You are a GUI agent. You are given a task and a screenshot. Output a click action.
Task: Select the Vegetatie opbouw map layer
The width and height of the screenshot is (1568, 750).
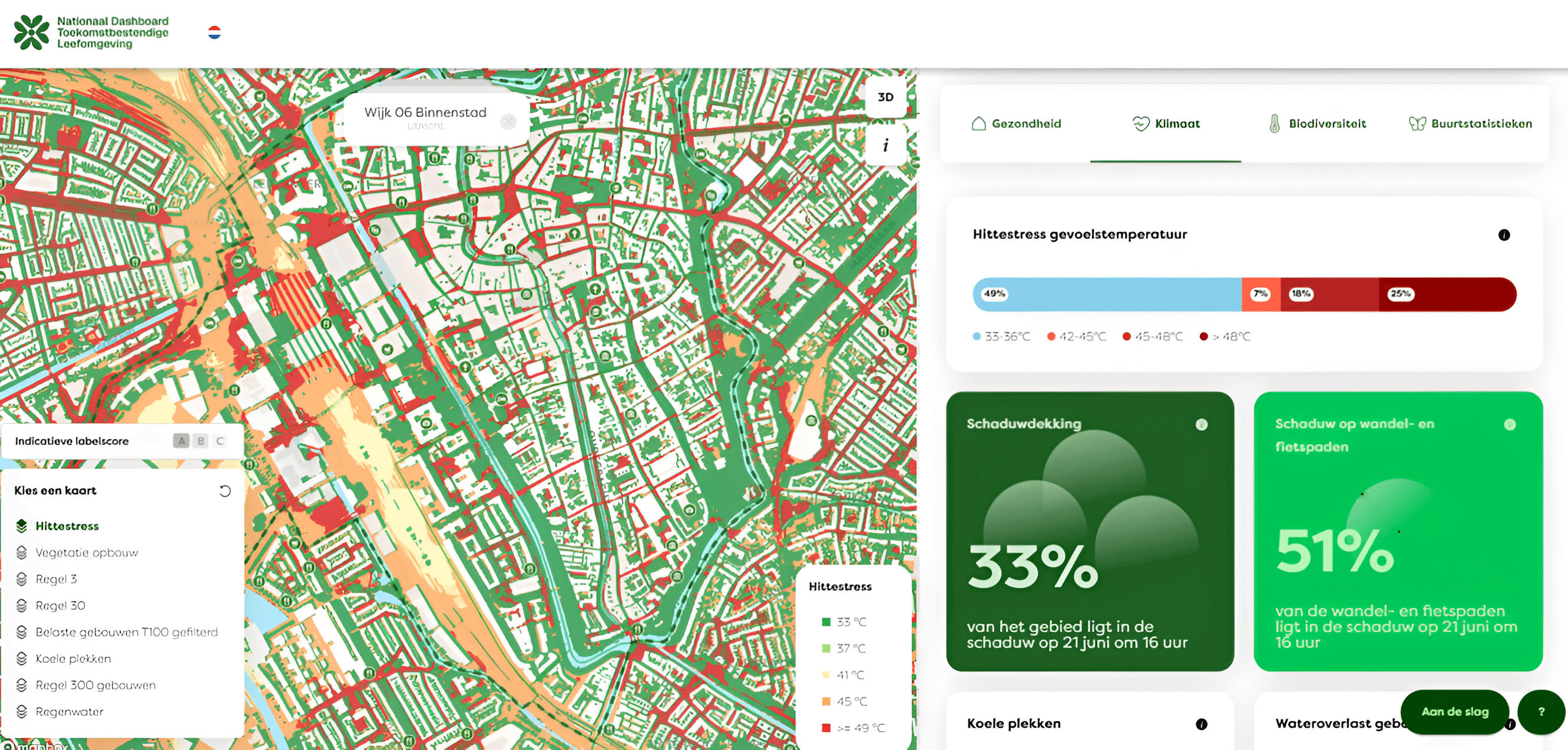pyautogui.click(x=87, y=552)
